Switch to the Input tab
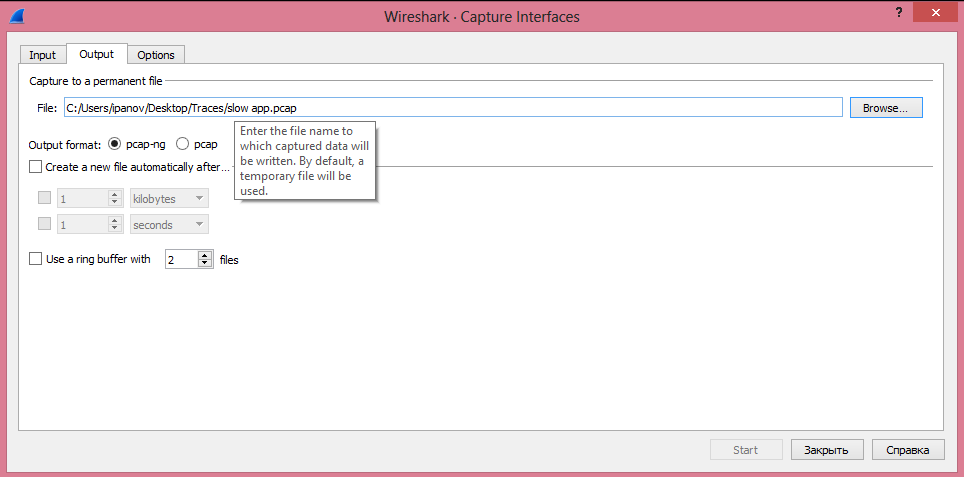This screenshot has width=964, height=477. coord(42,55)
